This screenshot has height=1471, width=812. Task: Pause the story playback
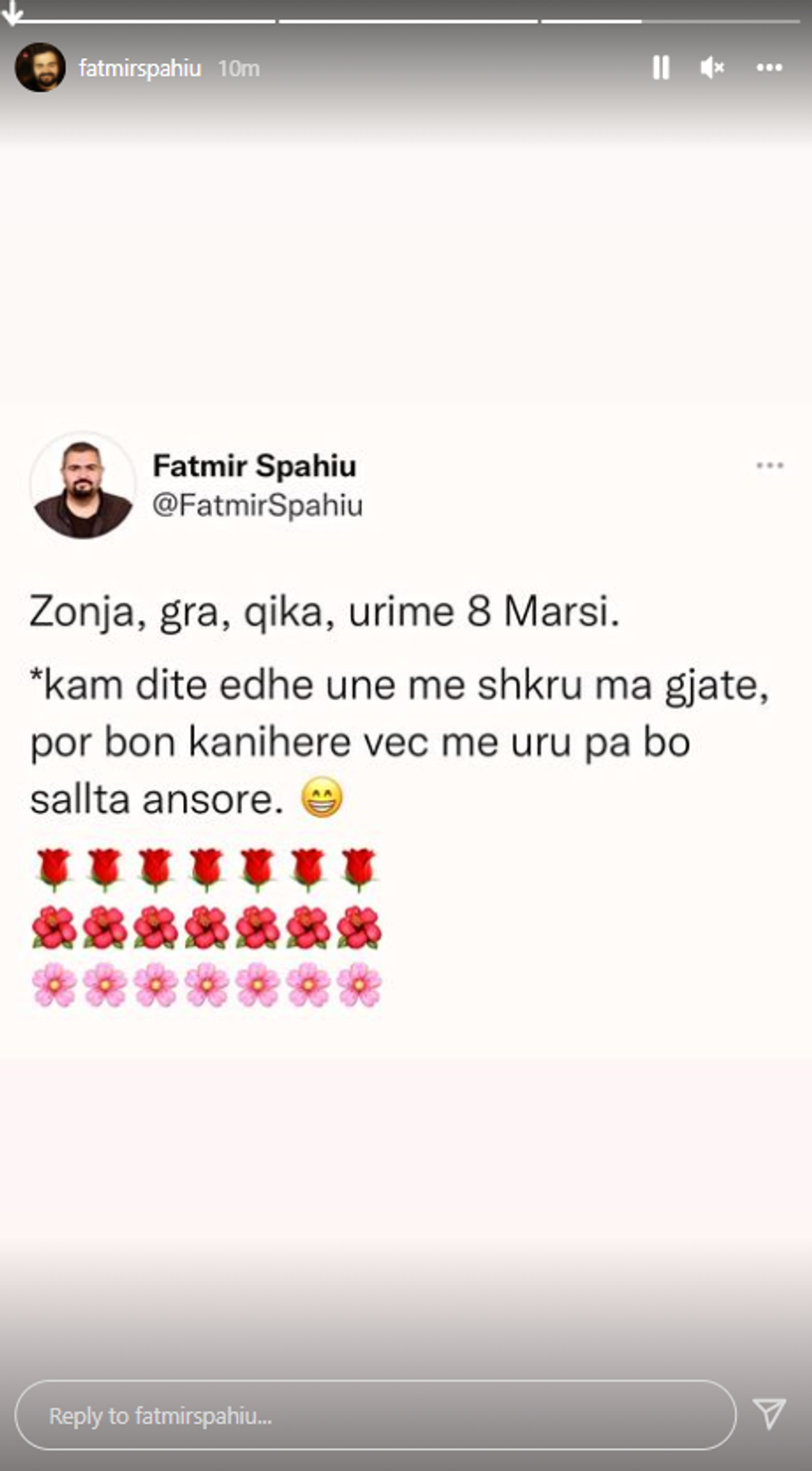661,68
